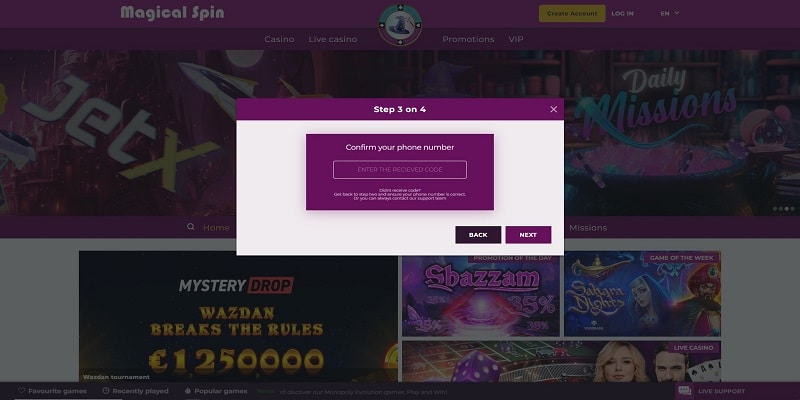The height and width of the screenshot is (400, 800).
Task: Open the search magnifier icon
Action: click(x=191, y=227)
